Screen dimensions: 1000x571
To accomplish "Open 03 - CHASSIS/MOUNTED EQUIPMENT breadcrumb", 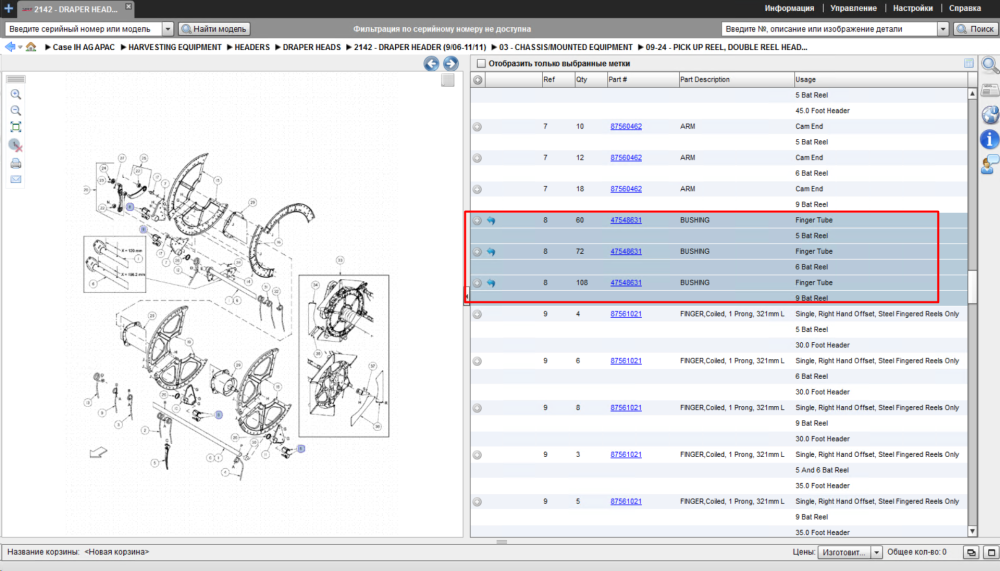I will 566,47.
